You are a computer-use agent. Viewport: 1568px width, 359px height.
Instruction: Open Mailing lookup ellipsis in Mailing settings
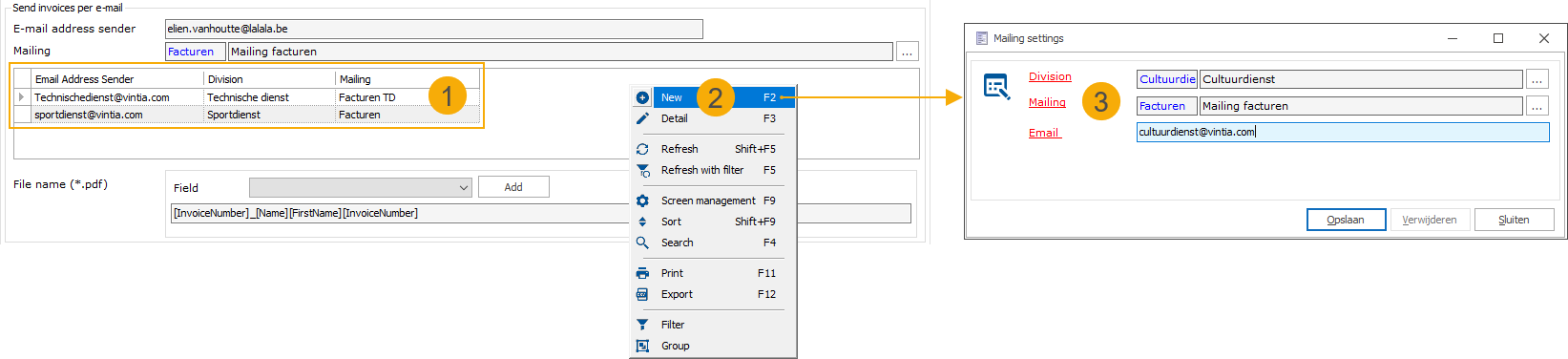(1537, 106)
